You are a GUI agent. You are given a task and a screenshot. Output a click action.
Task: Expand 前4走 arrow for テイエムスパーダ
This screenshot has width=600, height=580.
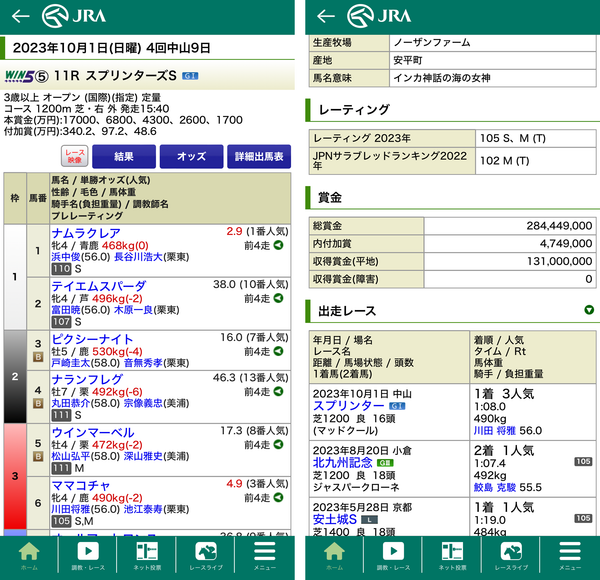(x=279, y=298)
